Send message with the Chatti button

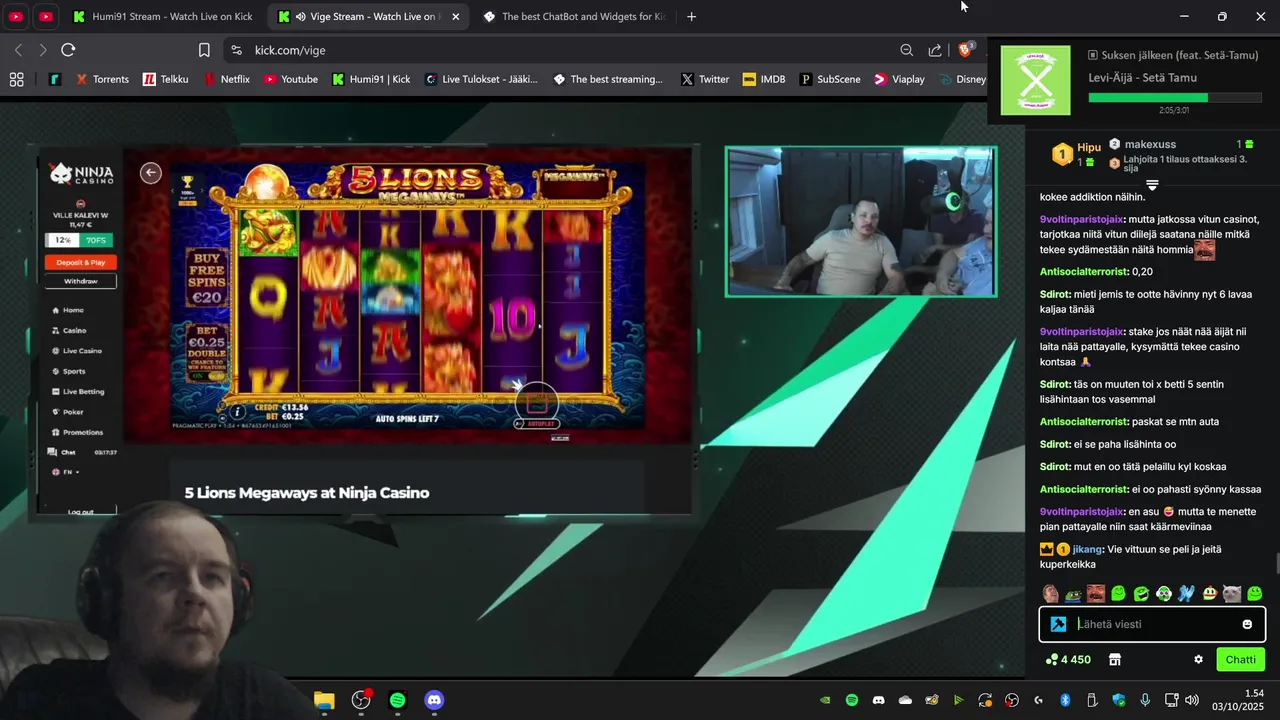click(x=1240, y=659)
